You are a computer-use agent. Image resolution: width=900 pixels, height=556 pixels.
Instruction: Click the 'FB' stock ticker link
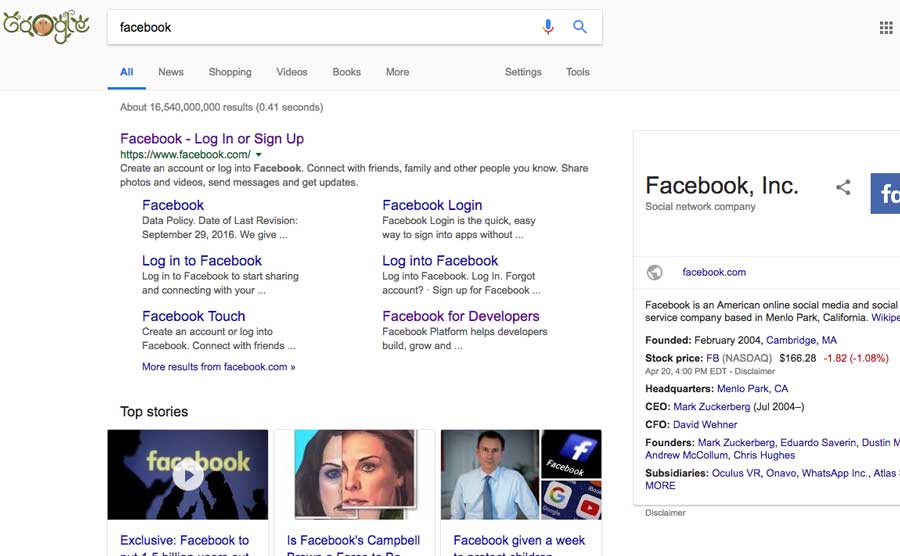tap(712, 358)
